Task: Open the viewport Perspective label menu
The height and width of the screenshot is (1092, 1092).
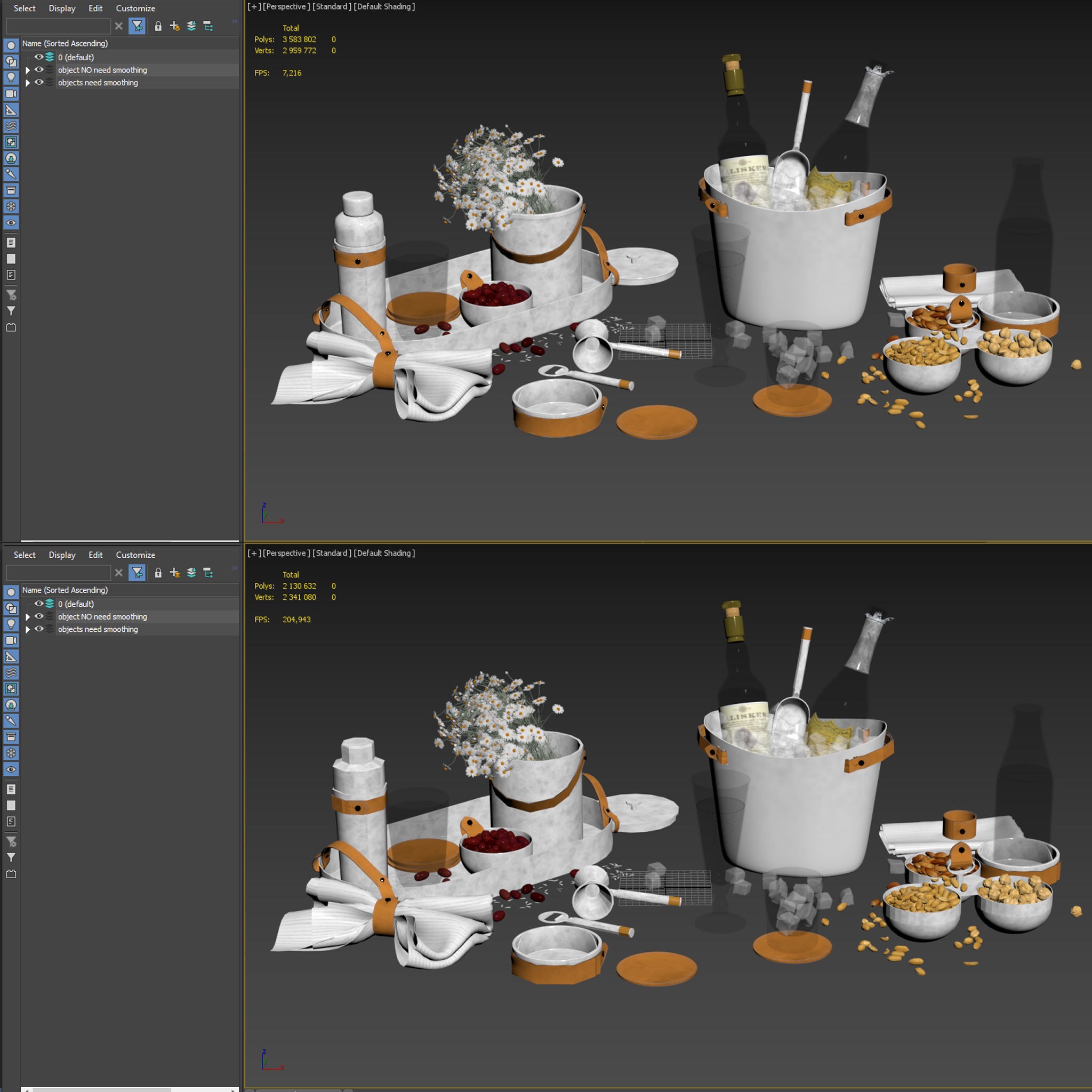Action: [x=285, y=7]
